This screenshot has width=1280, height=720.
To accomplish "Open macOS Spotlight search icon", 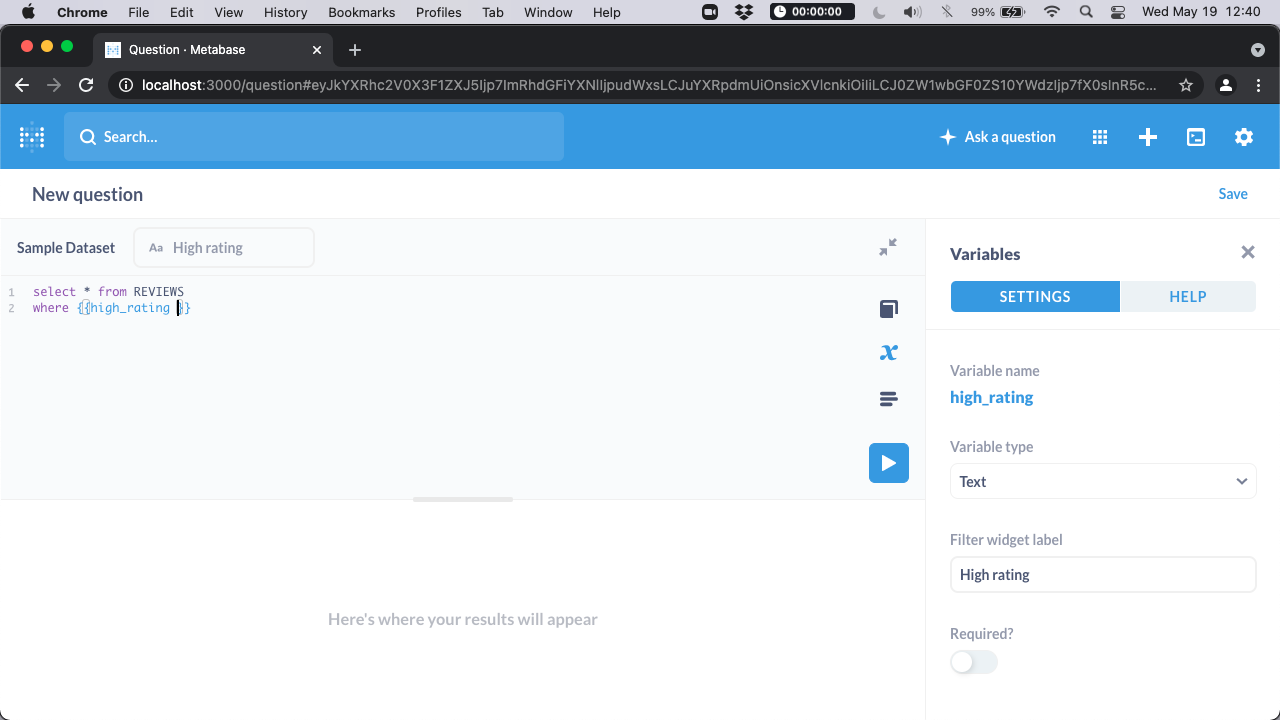I will coord(1086,12).
